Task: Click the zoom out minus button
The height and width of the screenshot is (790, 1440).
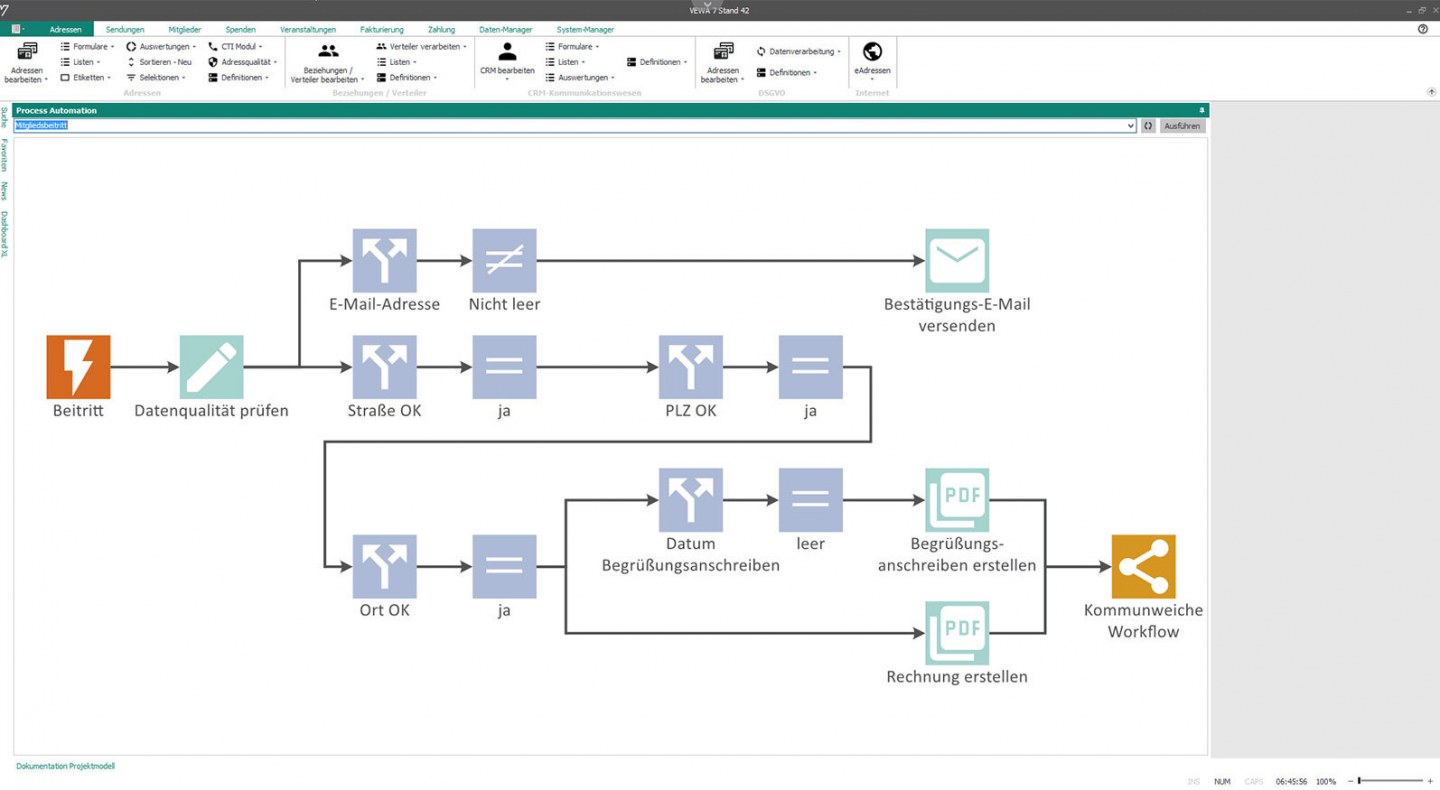Action: click(1350, 781)
